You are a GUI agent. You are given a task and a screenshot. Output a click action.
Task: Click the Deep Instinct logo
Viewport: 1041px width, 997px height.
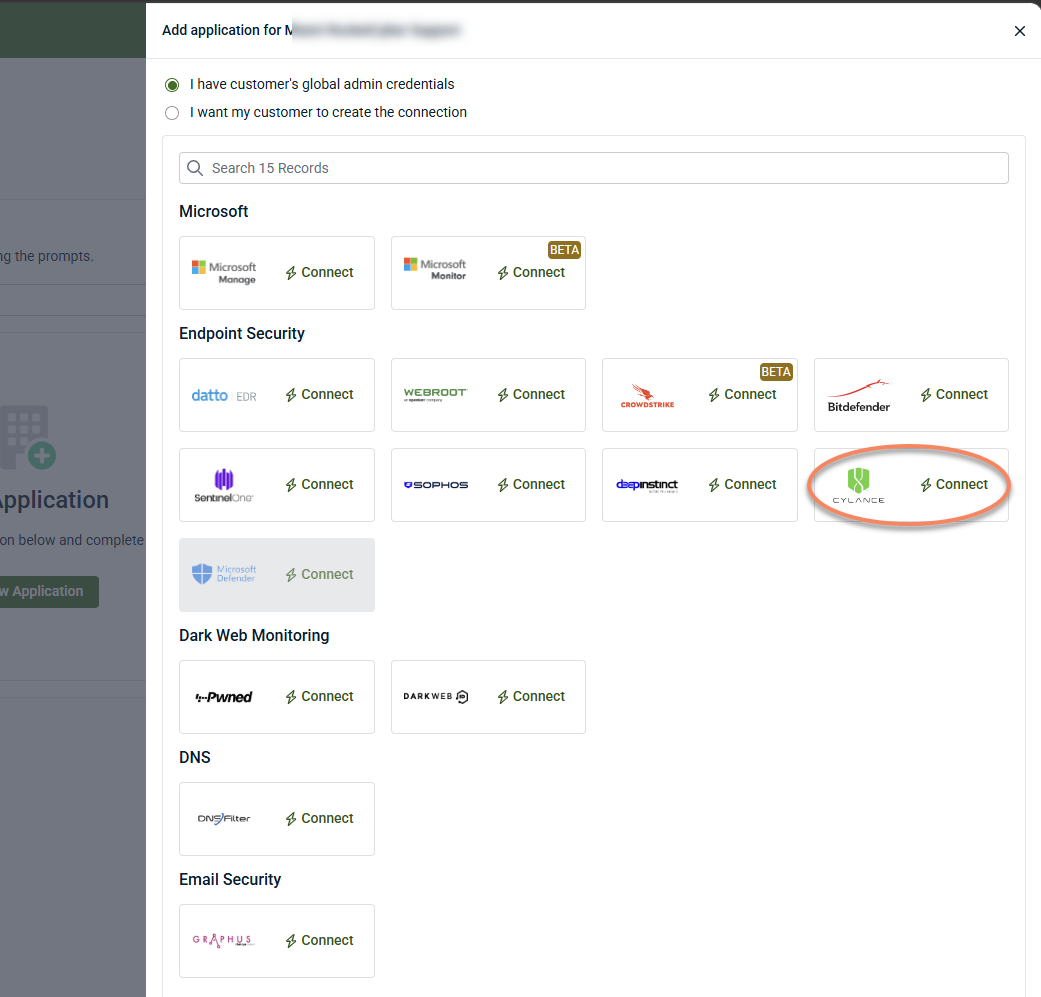click(647, 485)
